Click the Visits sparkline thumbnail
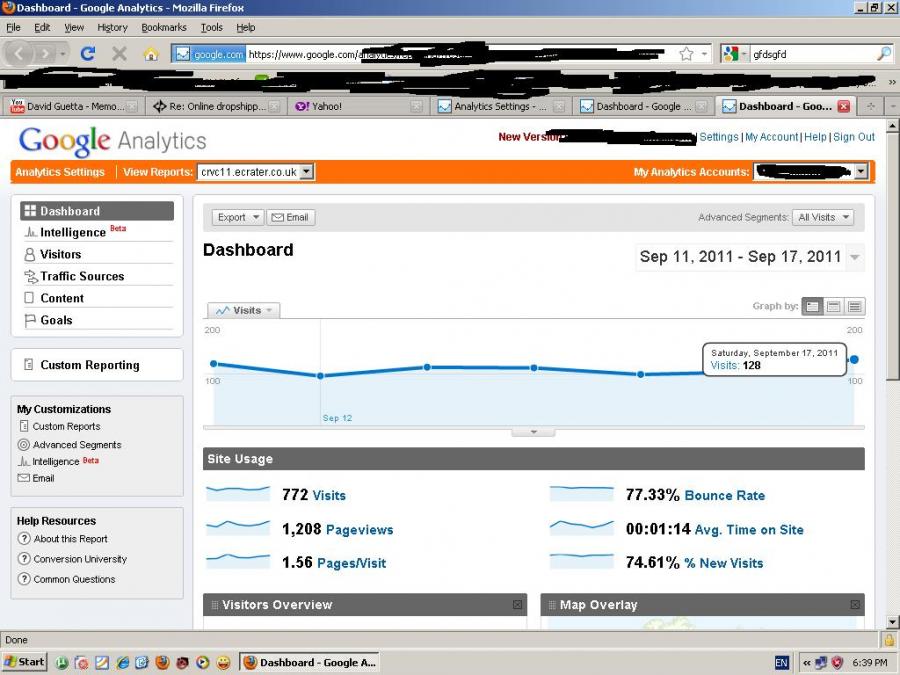 pos(238,494)
